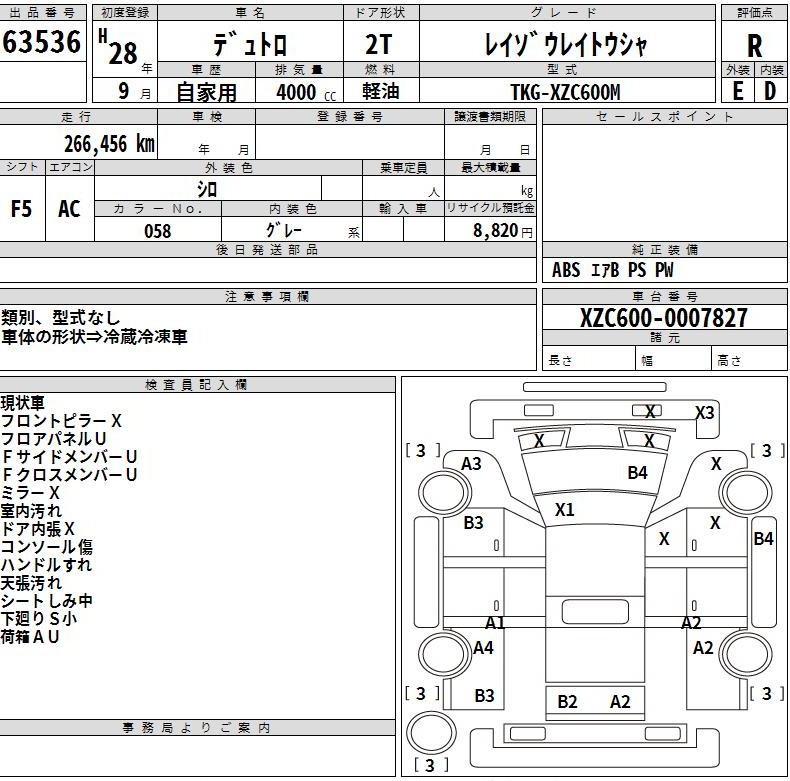Click the A3 damage mark on the diagram
Viewport: 790px width, 781px height.
[471, 463]
